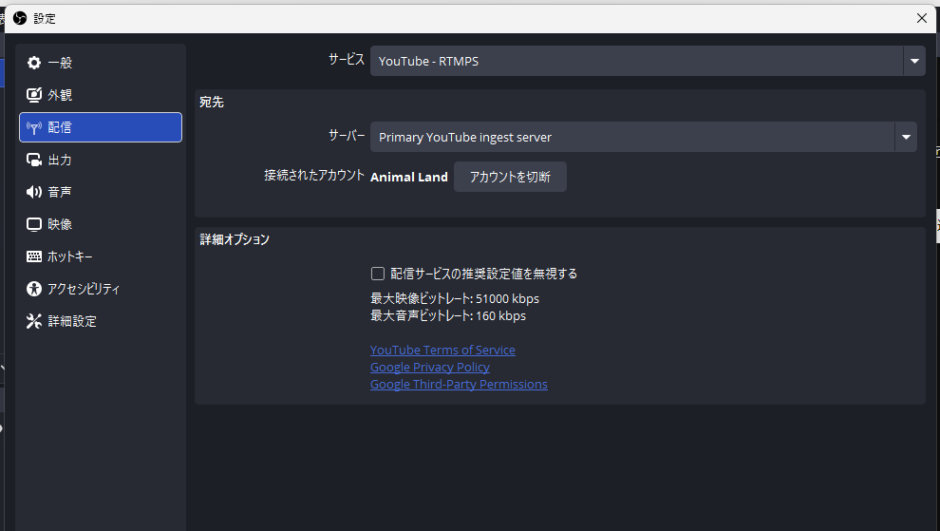940x531 pixels.
Task: Switch to the 出力 settings tab
Action: 101,159
